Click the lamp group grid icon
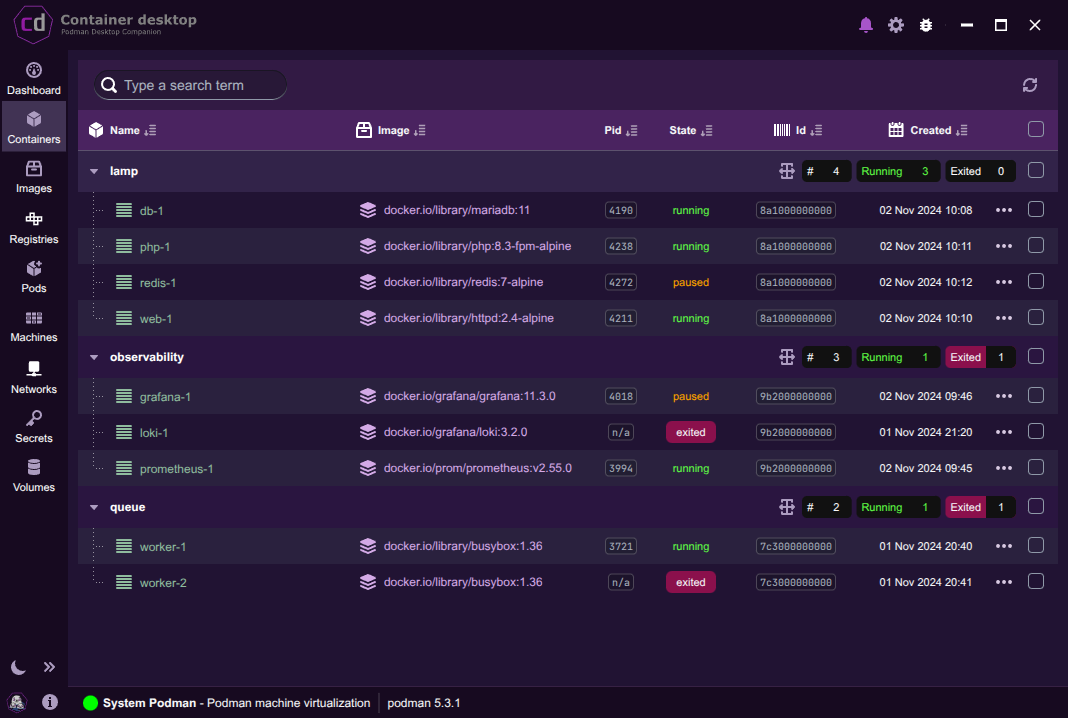The image size is (1068, 718). [x=787, y=171]
